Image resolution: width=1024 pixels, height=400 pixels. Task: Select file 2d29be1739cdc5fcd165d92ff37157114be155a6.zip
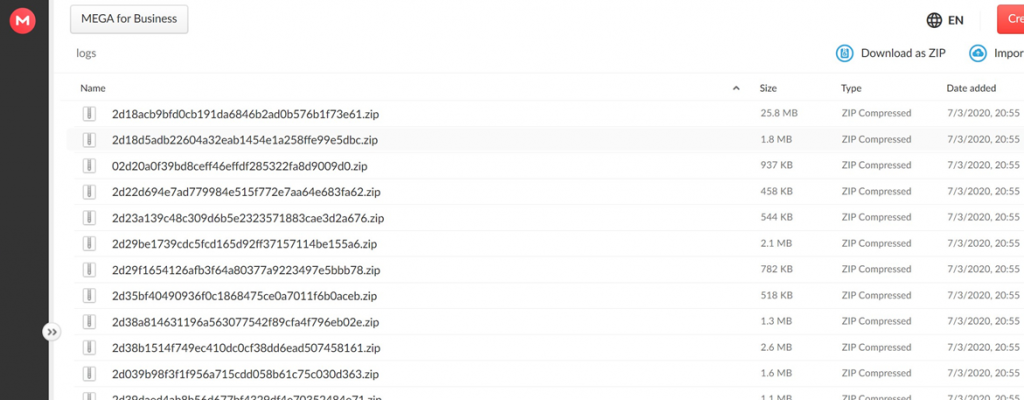pyautogui.click(x=244, y=244)
